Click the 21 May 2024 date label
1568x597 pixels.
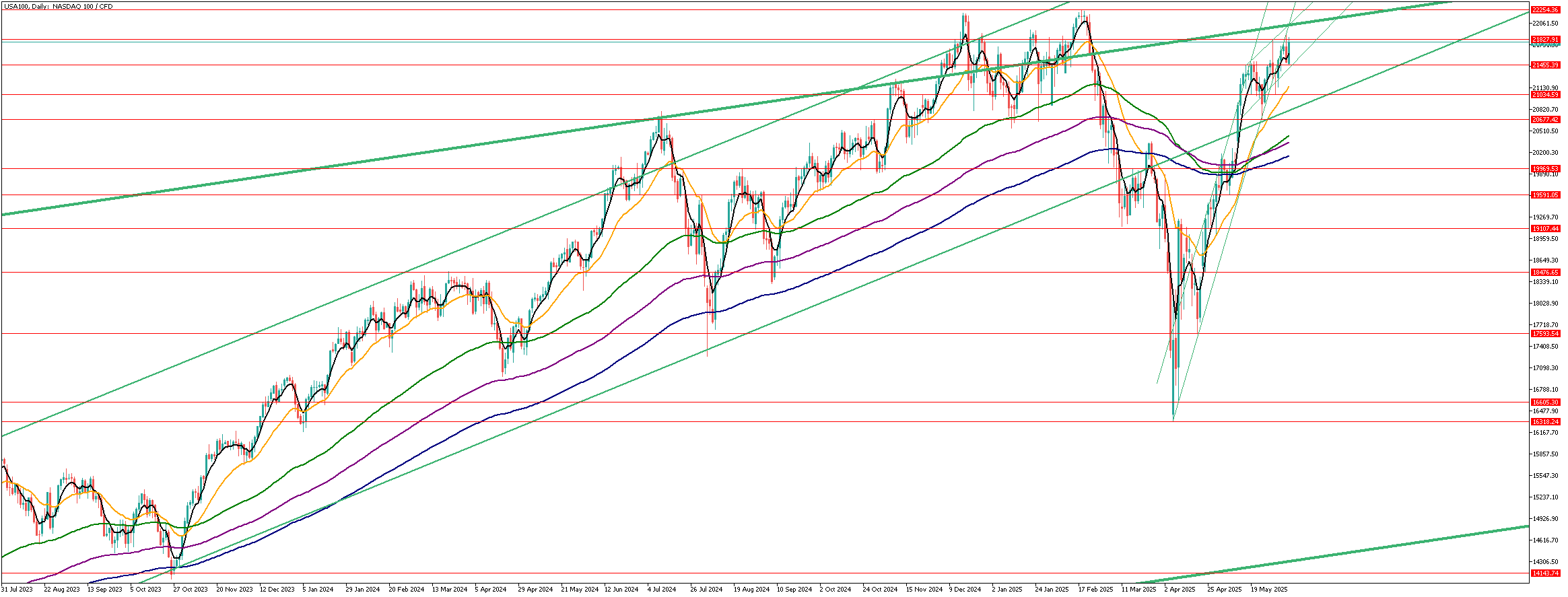click(580, 590)
